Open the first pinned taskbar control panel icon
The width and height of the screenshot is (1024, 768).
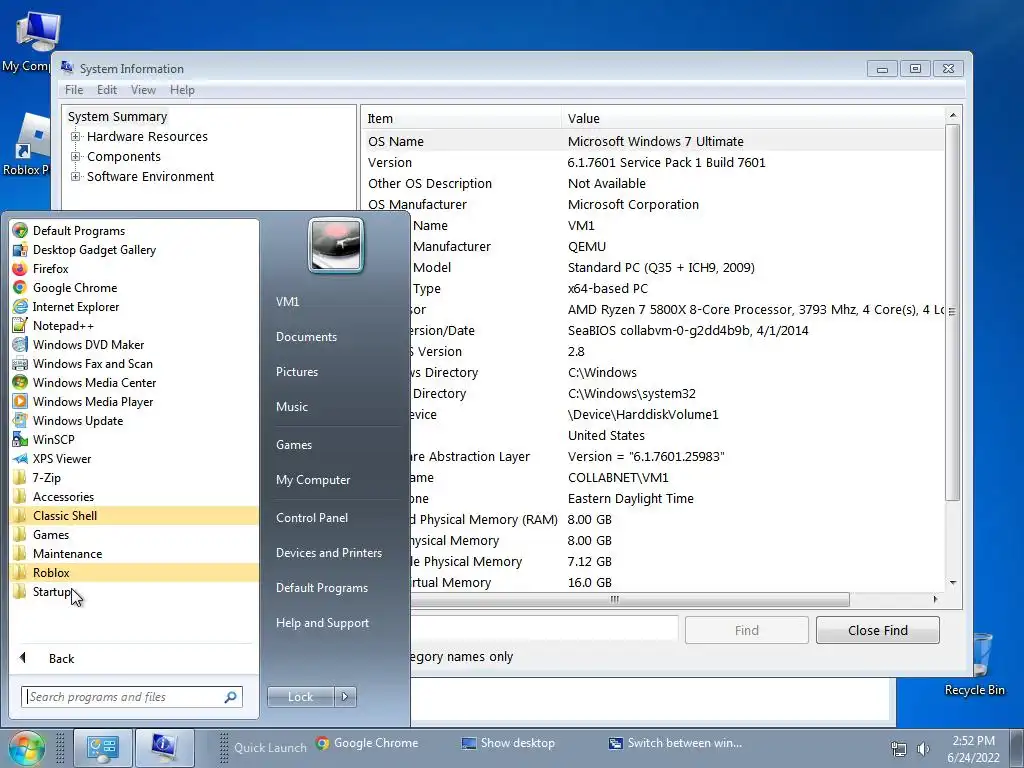click(103, 748)
